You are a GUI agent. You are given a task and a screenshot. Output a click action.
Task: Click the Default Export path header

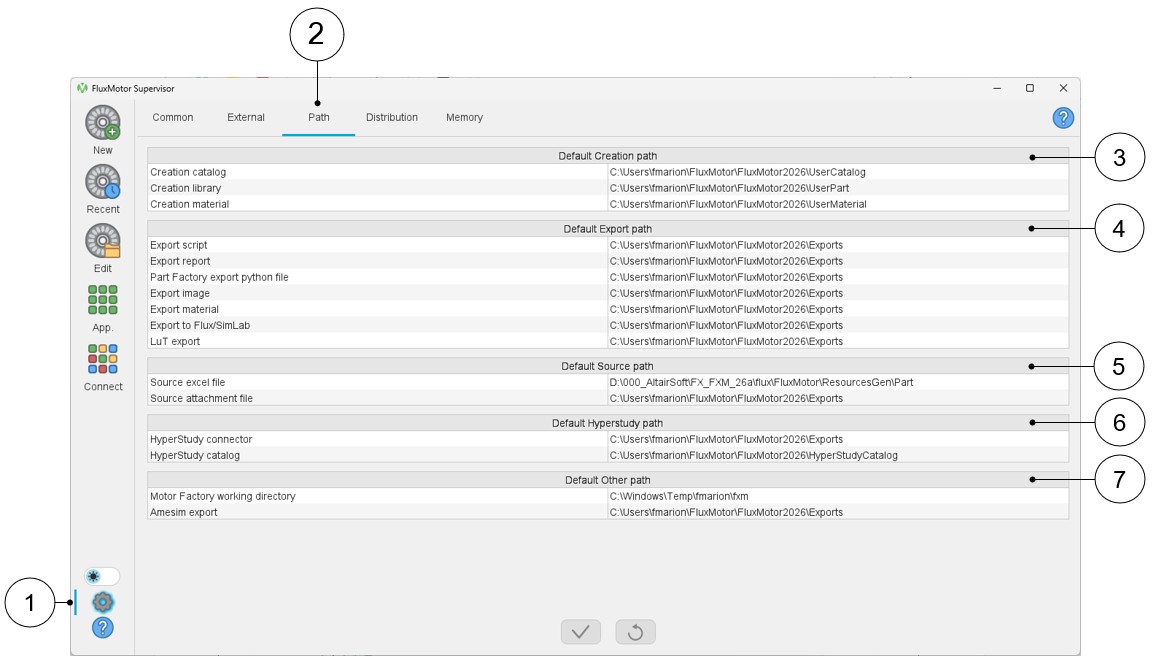607,229
